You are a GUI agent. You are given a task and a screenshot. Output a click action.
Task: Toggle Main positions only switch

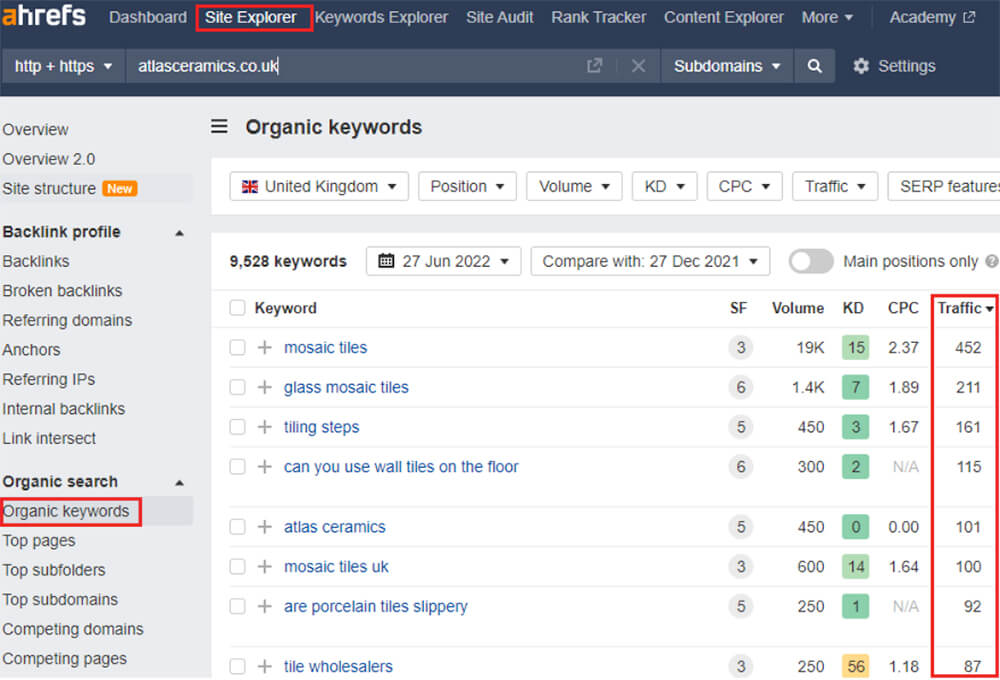811,261
